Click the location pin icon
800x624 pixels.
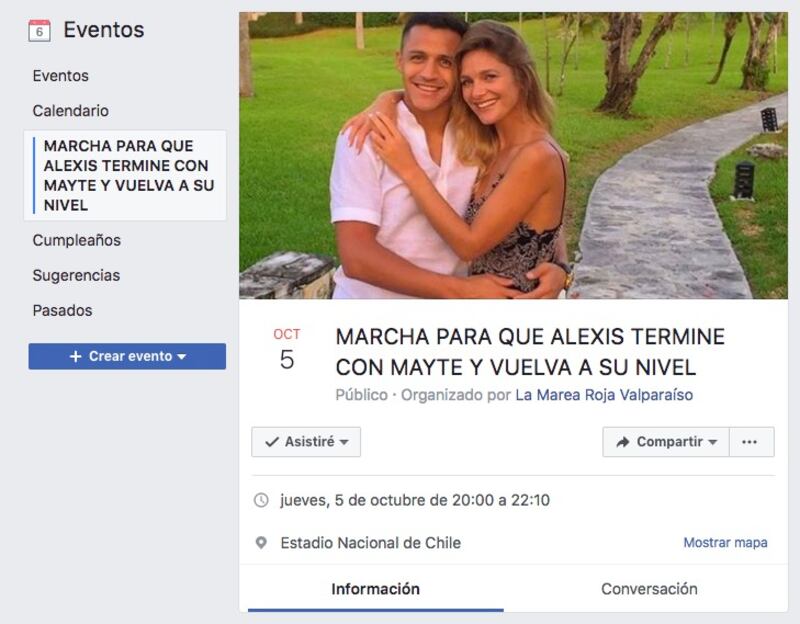pyautogui.click(x=261, y=542)
